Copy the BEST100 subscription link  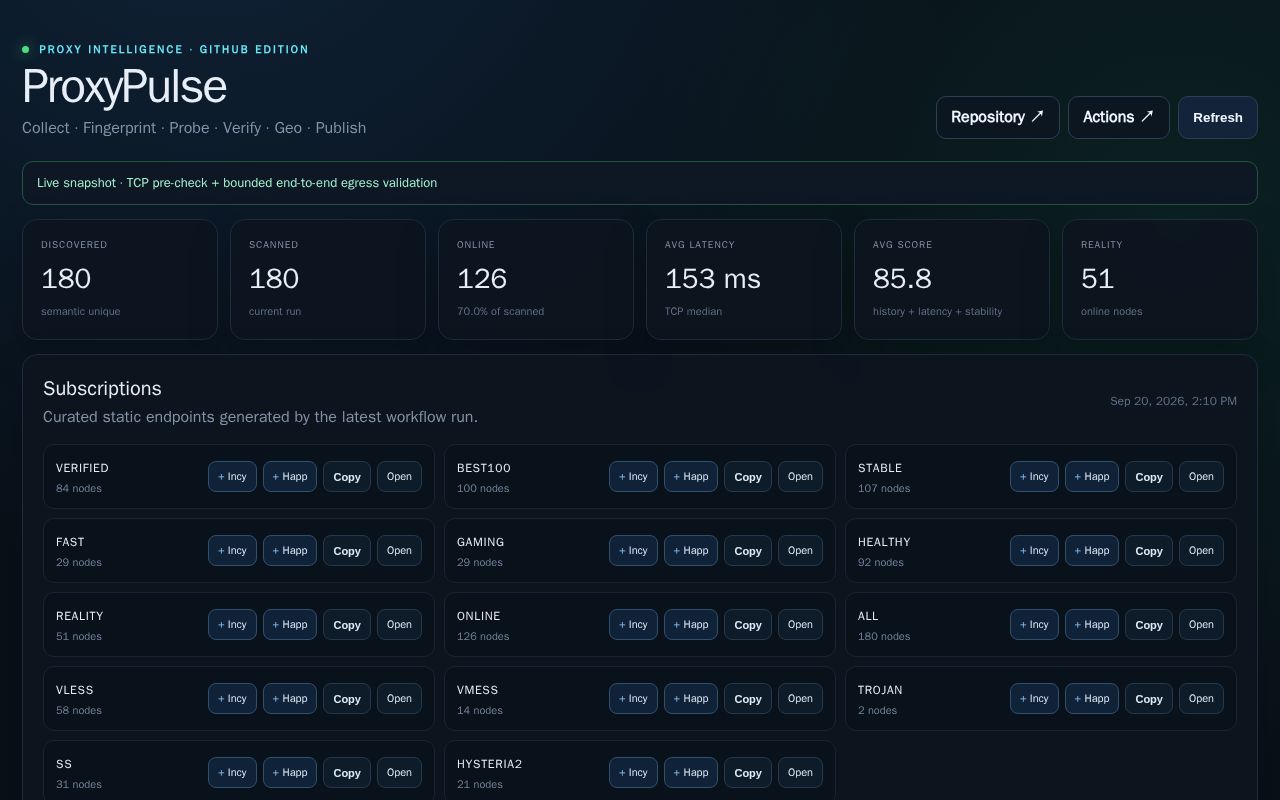tap(748, 477)
